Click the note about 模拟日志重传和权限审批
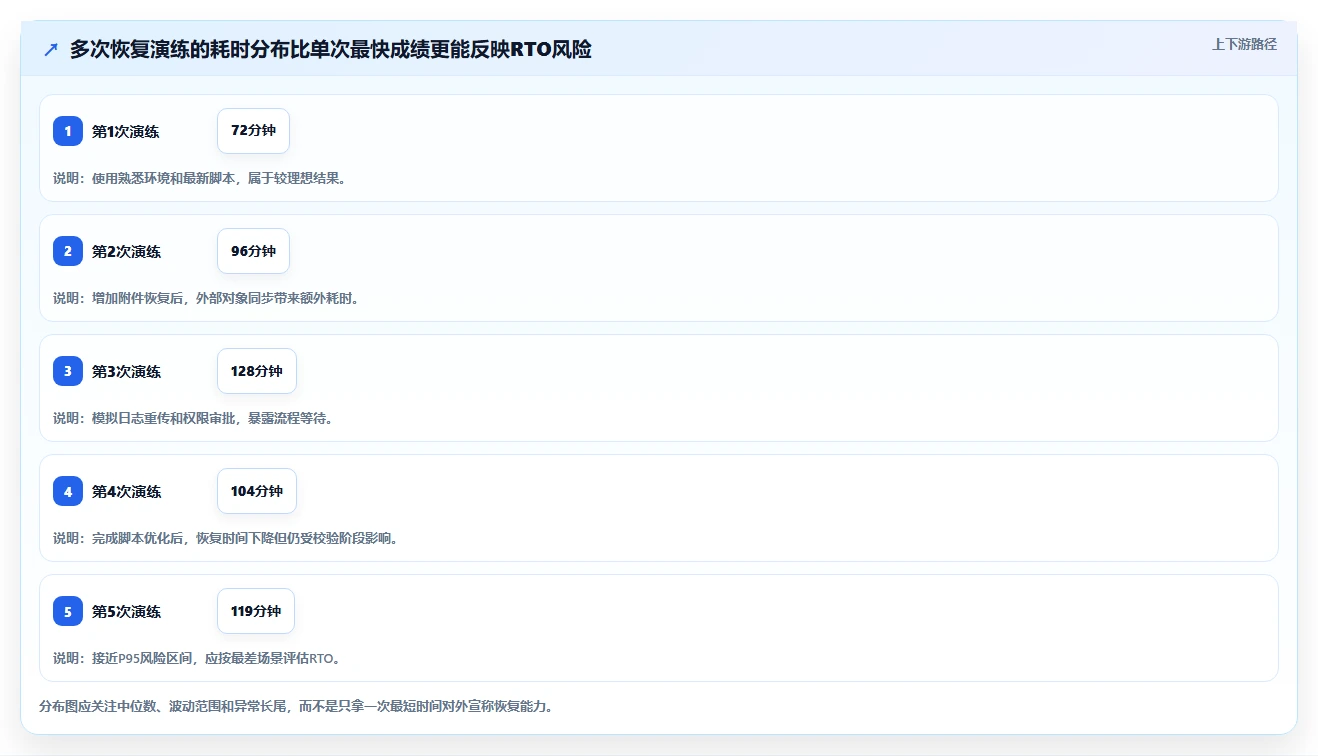This screenshot has height=756, width=1318. 193,418
